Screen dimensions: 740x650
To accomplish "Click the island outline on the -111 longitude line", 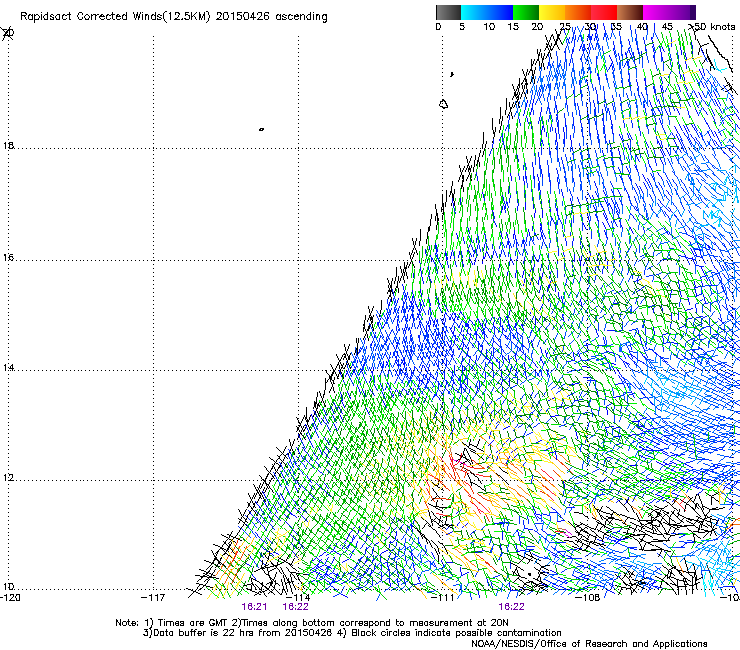I will pyautogui.click(x=443, y=104).
